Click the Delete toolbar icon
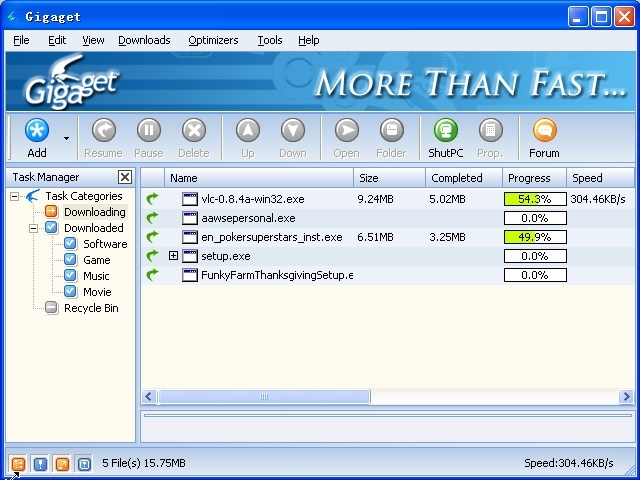The height and width of the screenshot is (480, 640). [194, 131]
